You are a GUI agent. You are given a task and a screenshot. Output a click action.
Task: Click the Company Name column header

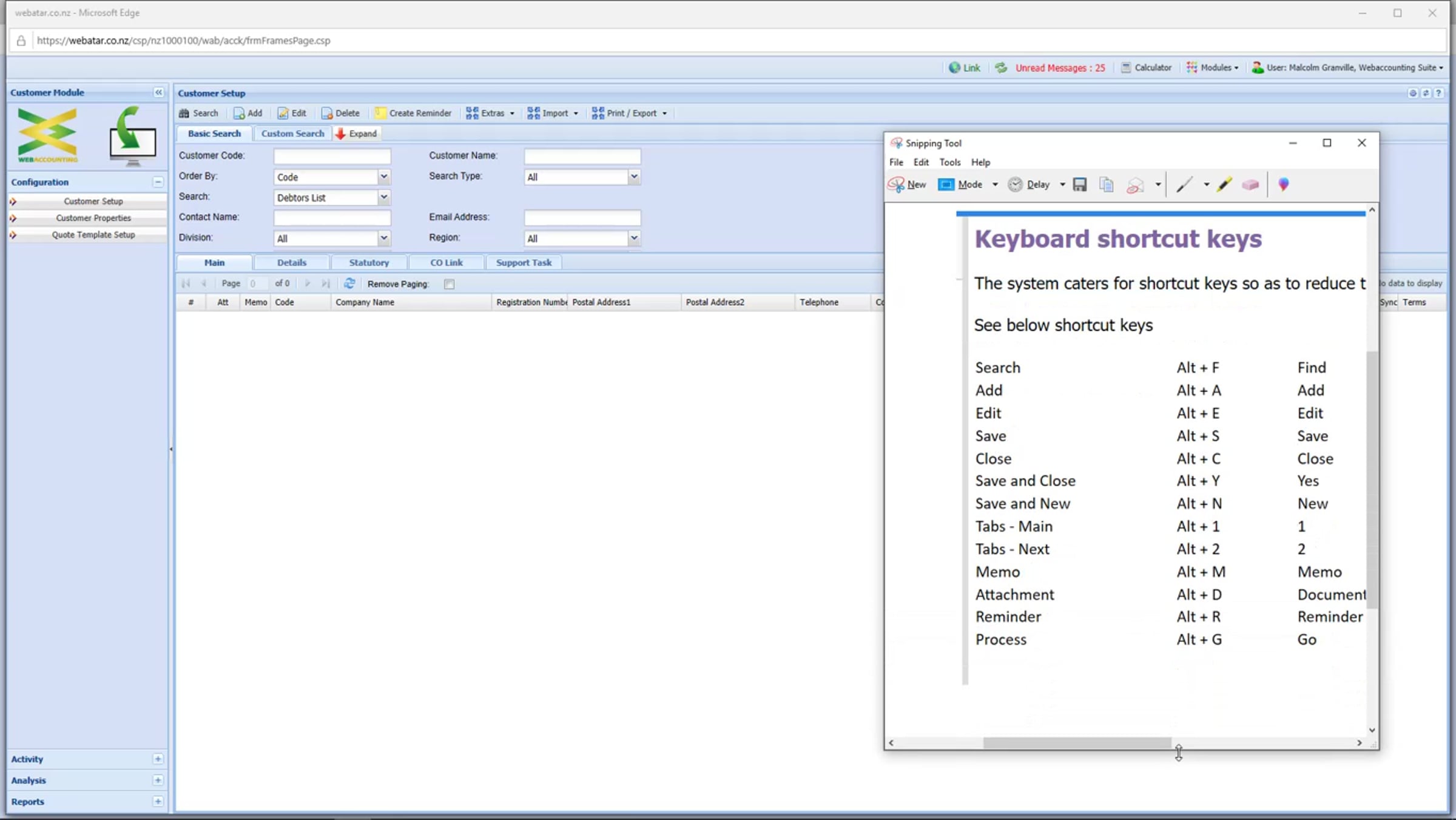(x=411, y=302)
